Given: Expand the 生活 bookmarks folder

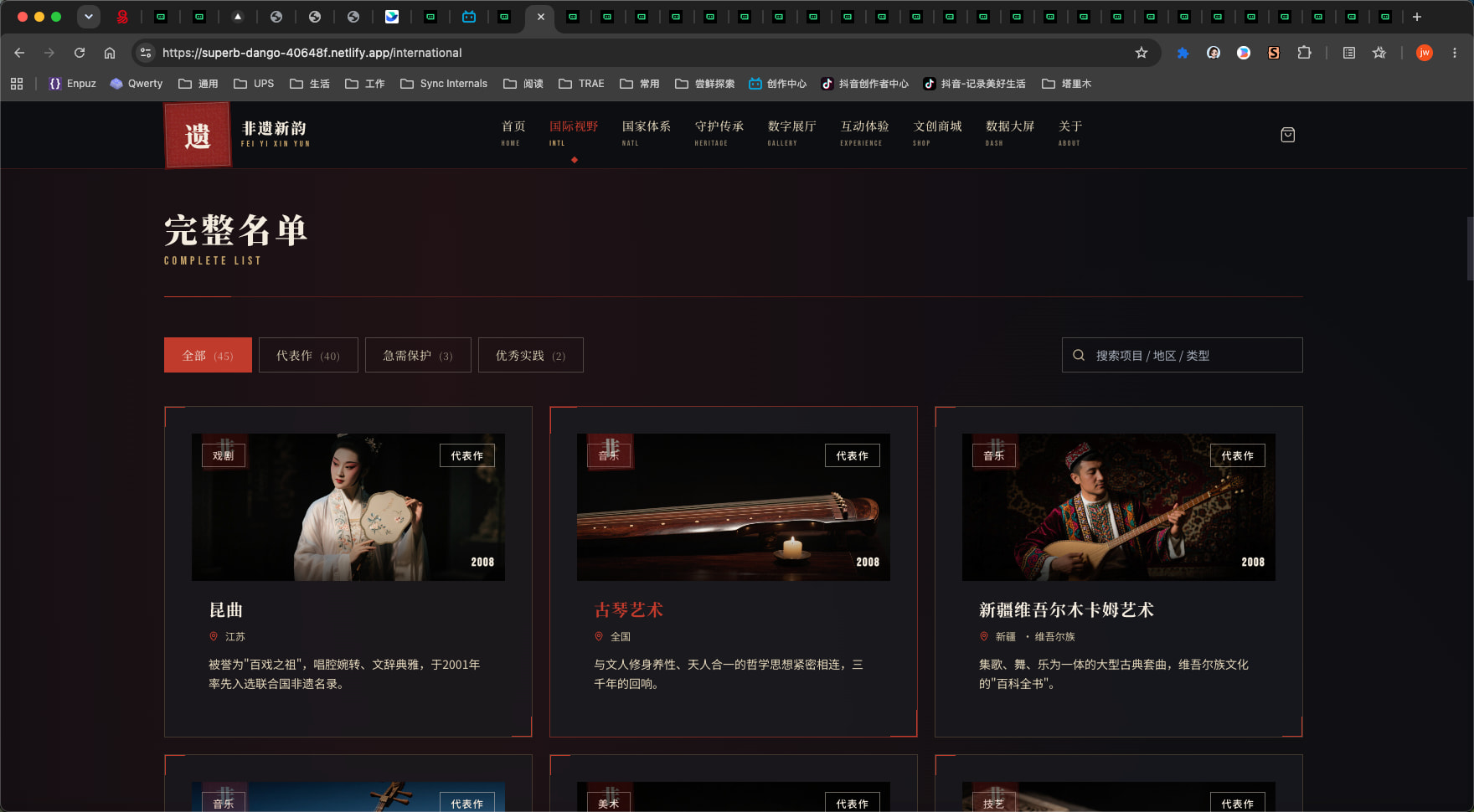Looking at the screenshot, I should tap(310, 84).
